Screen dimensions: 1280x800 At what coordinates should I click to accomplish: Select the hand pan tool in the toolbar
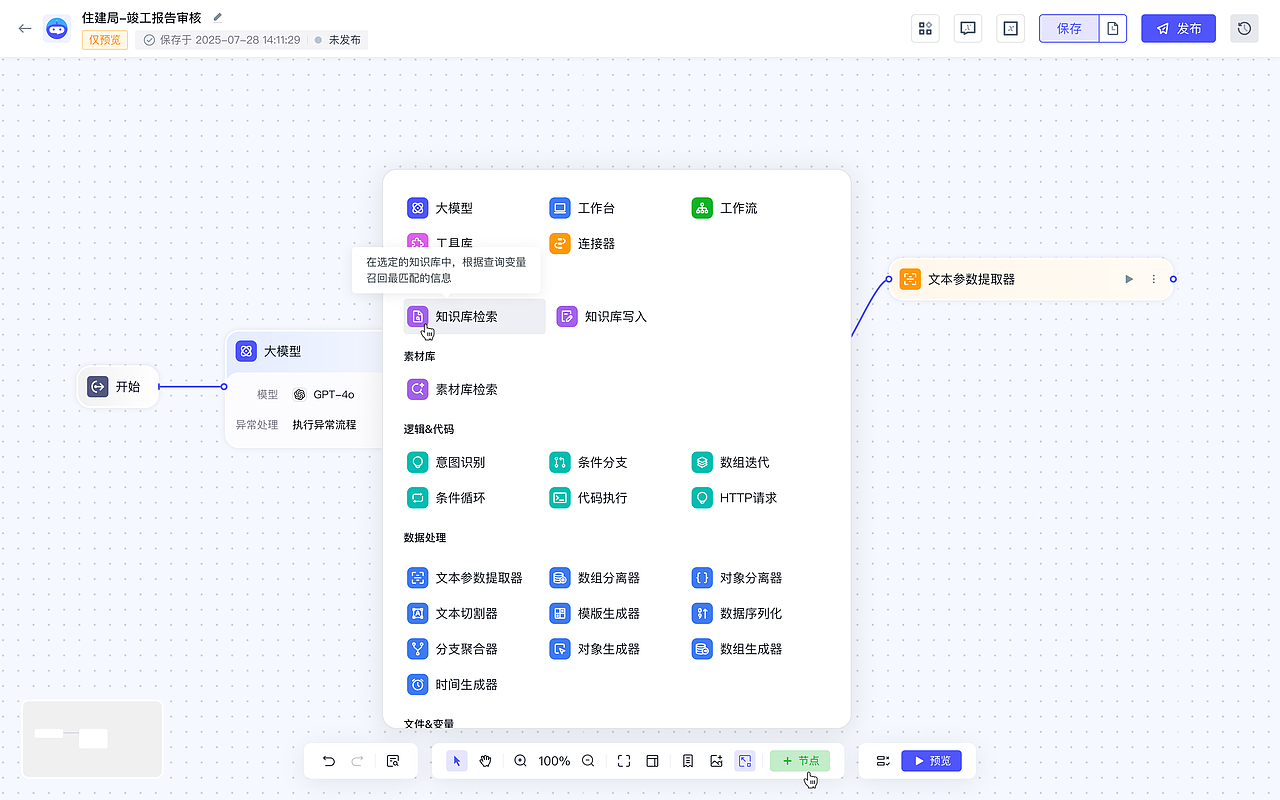click(x=486, y=761)
